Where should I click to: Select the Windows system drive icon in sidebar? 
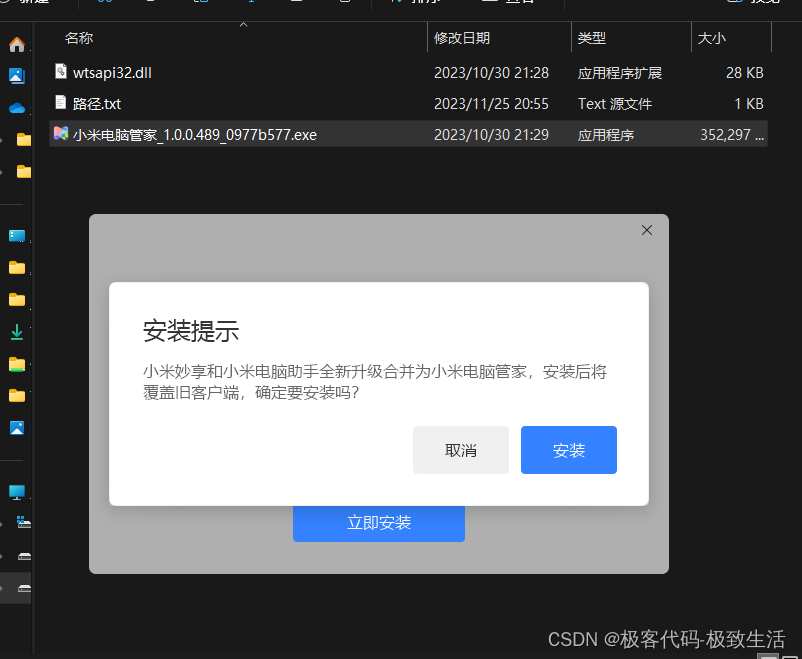coord(24,522)
